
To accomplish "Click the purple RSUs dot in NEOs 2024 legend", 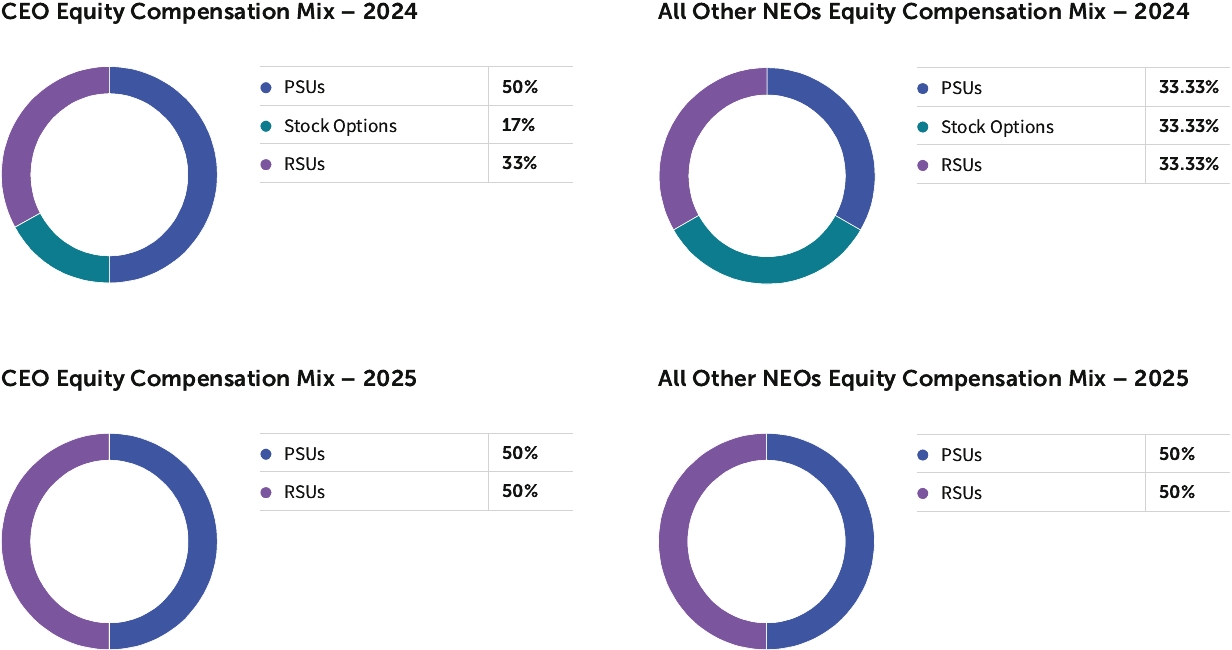I will pos(923,165).
